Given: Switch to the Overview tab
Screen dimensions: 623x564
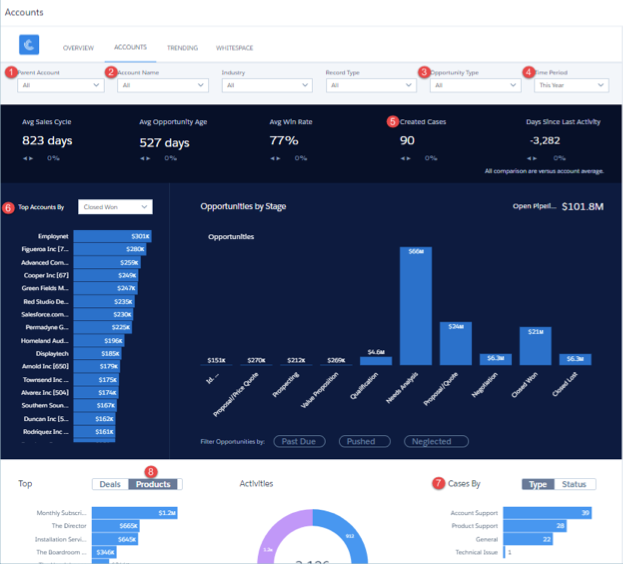Looking at the screenshot, I should pos(78,48).
